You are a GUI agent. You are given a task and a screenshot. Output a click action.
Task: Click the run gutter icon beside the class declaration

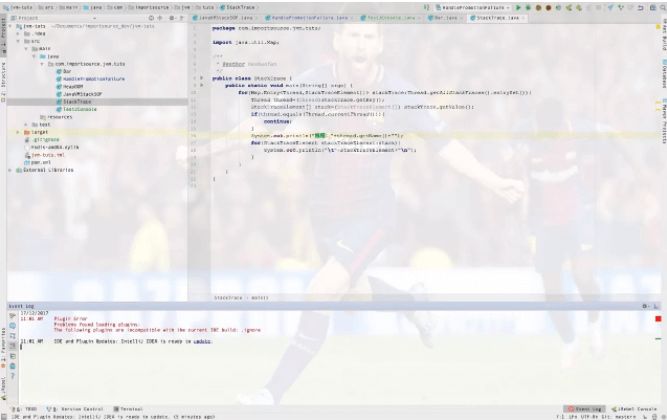pyautogui.click(x=202, y=78)
